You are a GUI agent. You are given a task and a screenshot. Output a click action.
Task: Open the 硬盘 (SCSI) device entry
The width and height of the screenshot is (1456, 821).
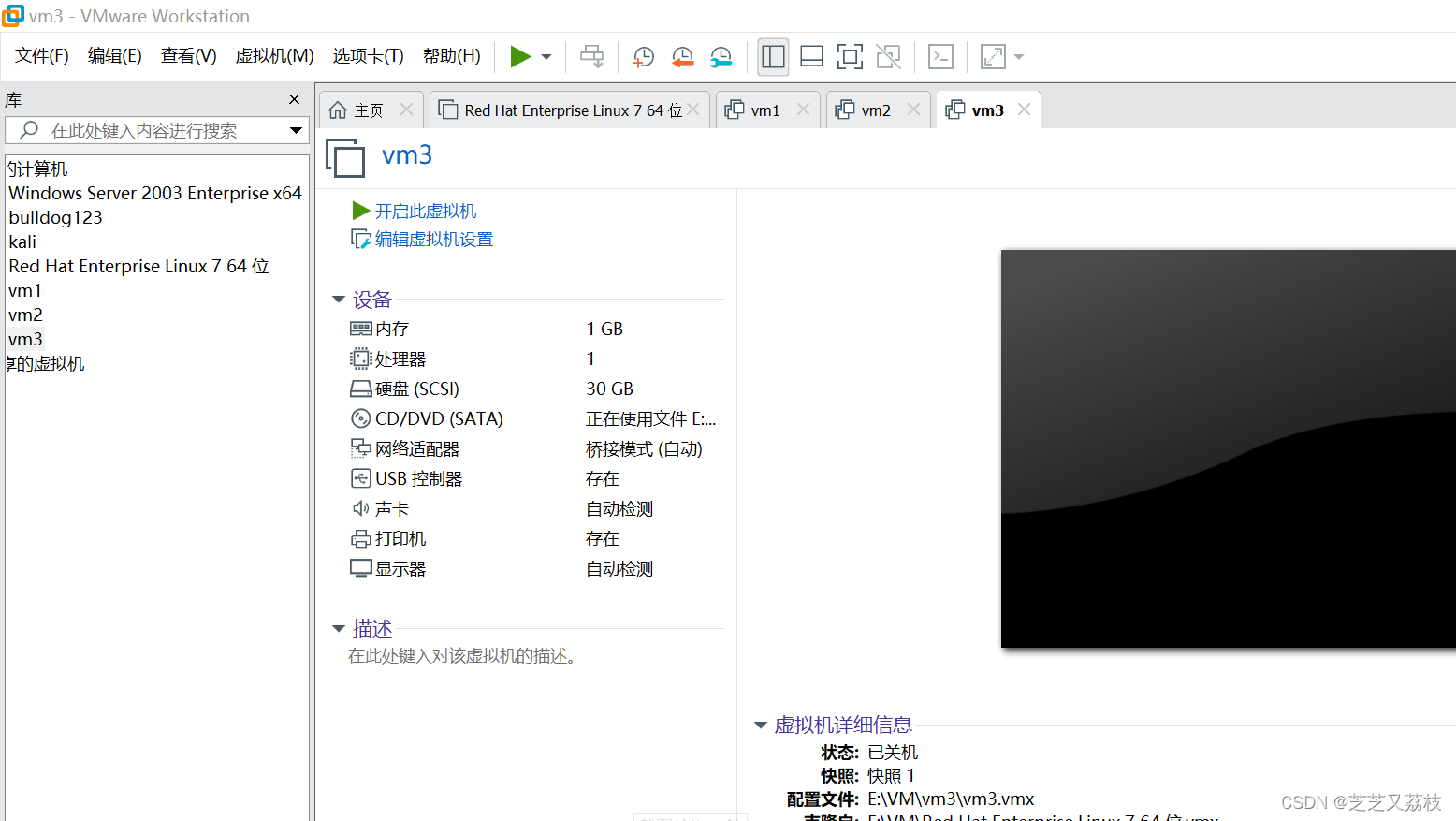click(x=405, y=389)
